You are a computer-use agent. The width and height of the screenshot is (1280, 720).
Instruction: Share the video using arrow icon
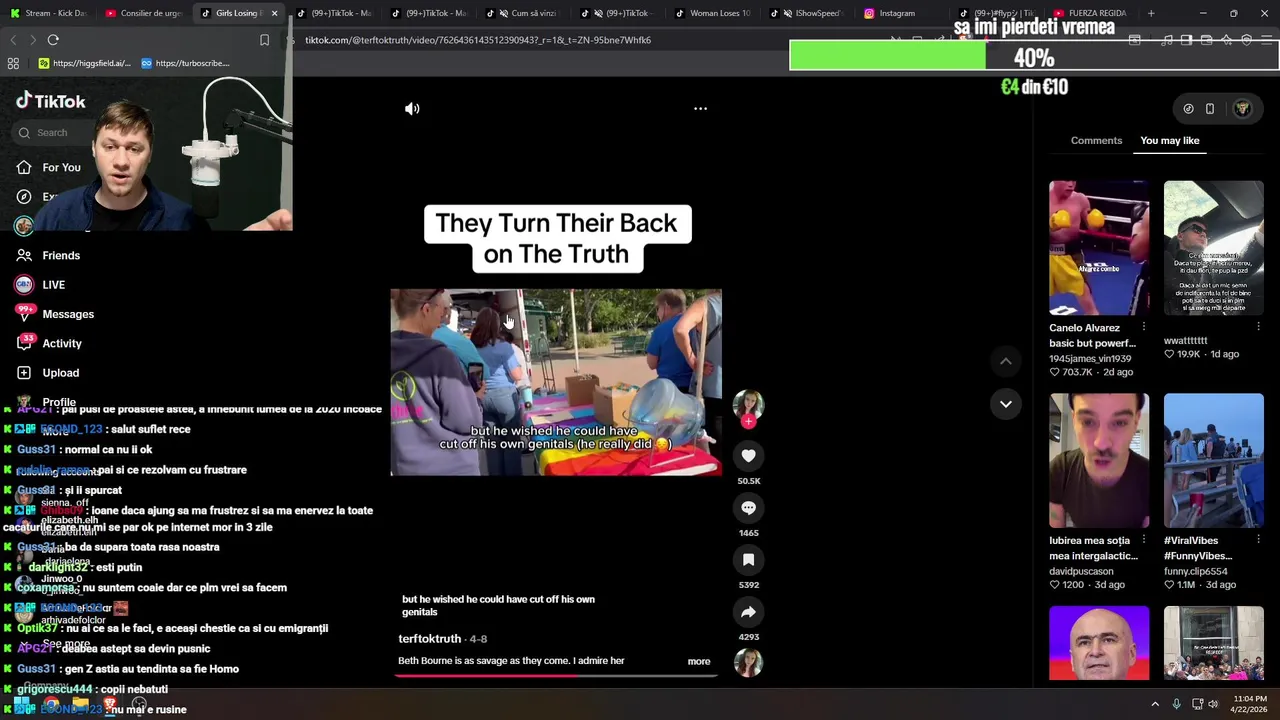pyautogui.click(x=748, y=612)
